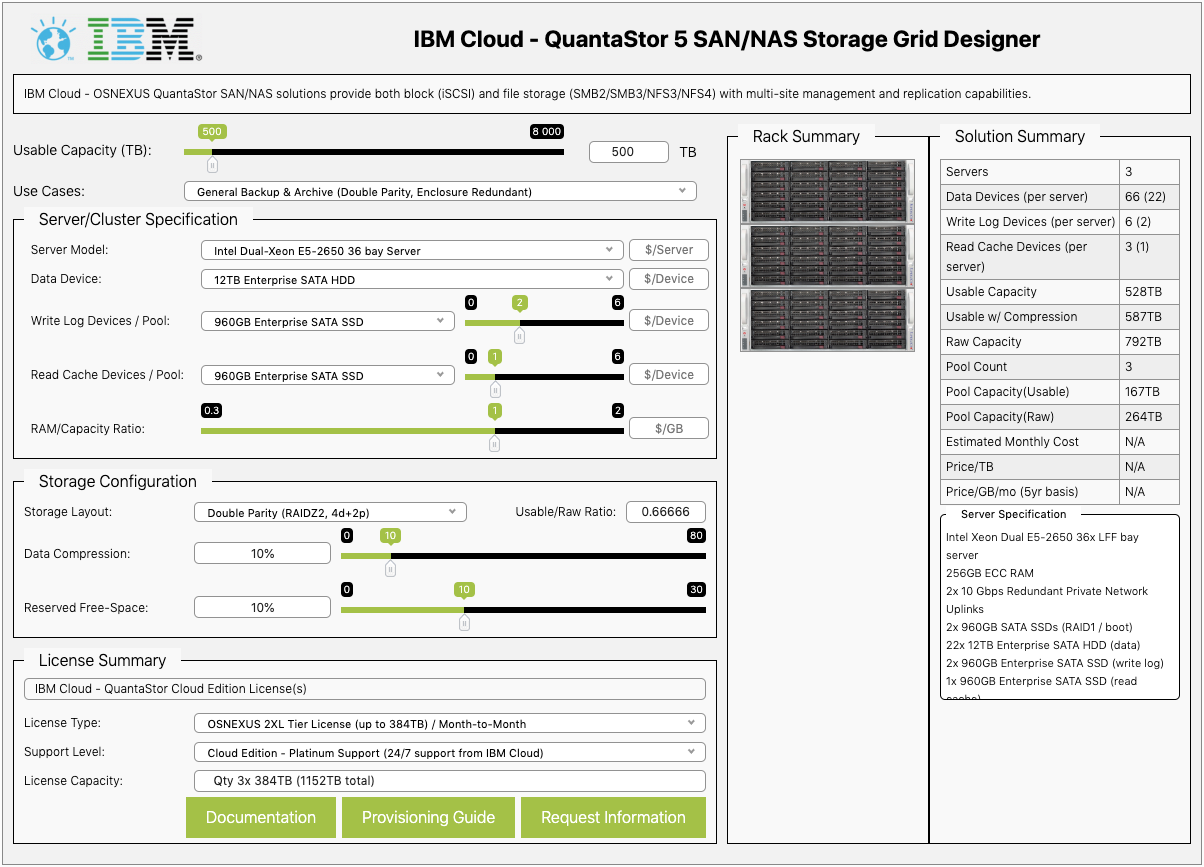Image resolution: width=1204 pixels, height=867 pixels.
Task: Click the Data Device $/Device field
Action: click(x=669, y=279)
